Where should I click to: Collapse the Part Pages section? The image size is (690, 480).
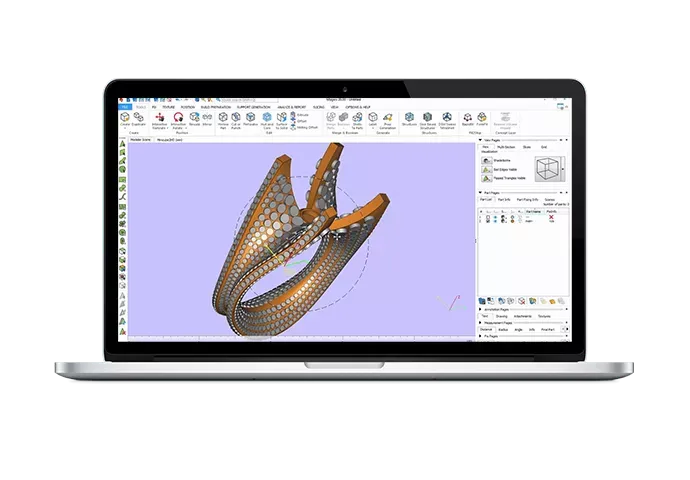click(481, 193)
